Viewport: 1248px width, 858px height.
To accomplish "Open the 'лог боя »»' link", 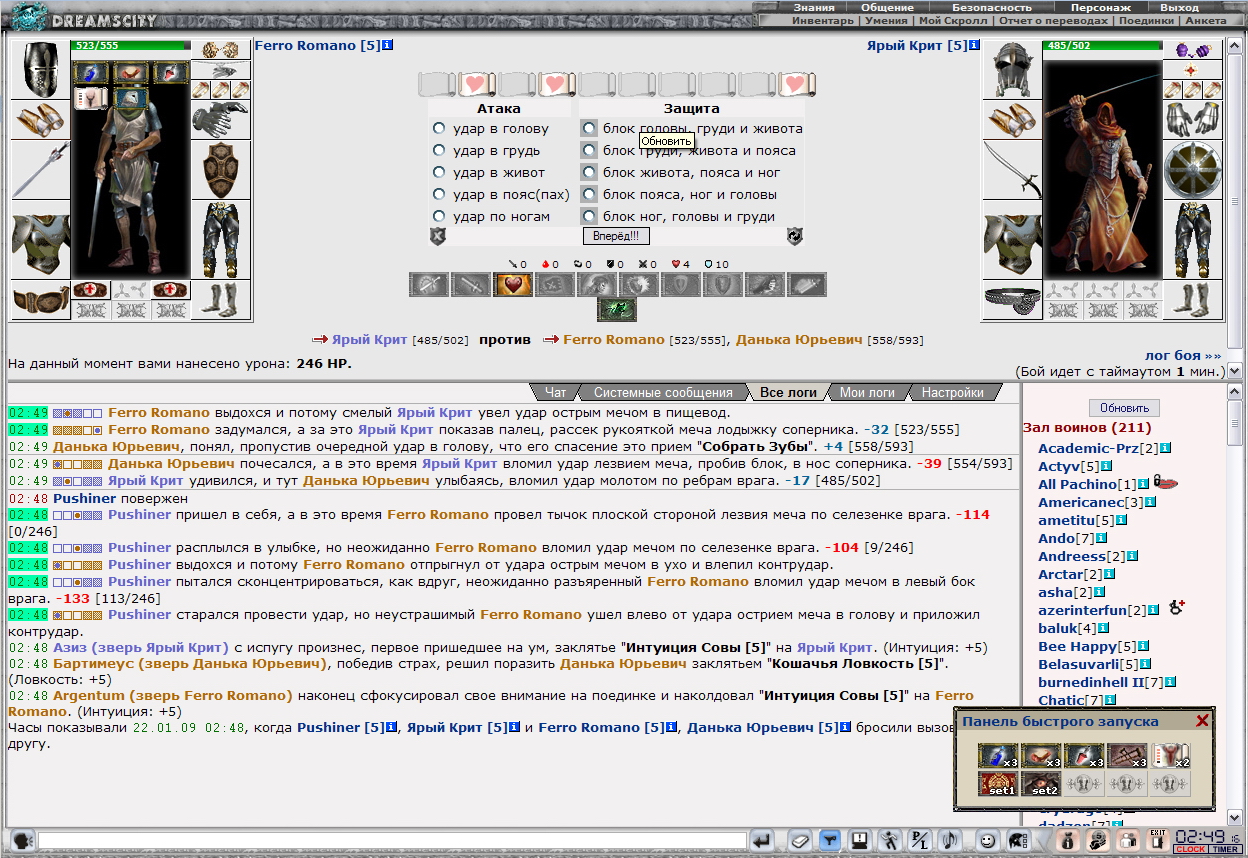I will (1183, 355).
